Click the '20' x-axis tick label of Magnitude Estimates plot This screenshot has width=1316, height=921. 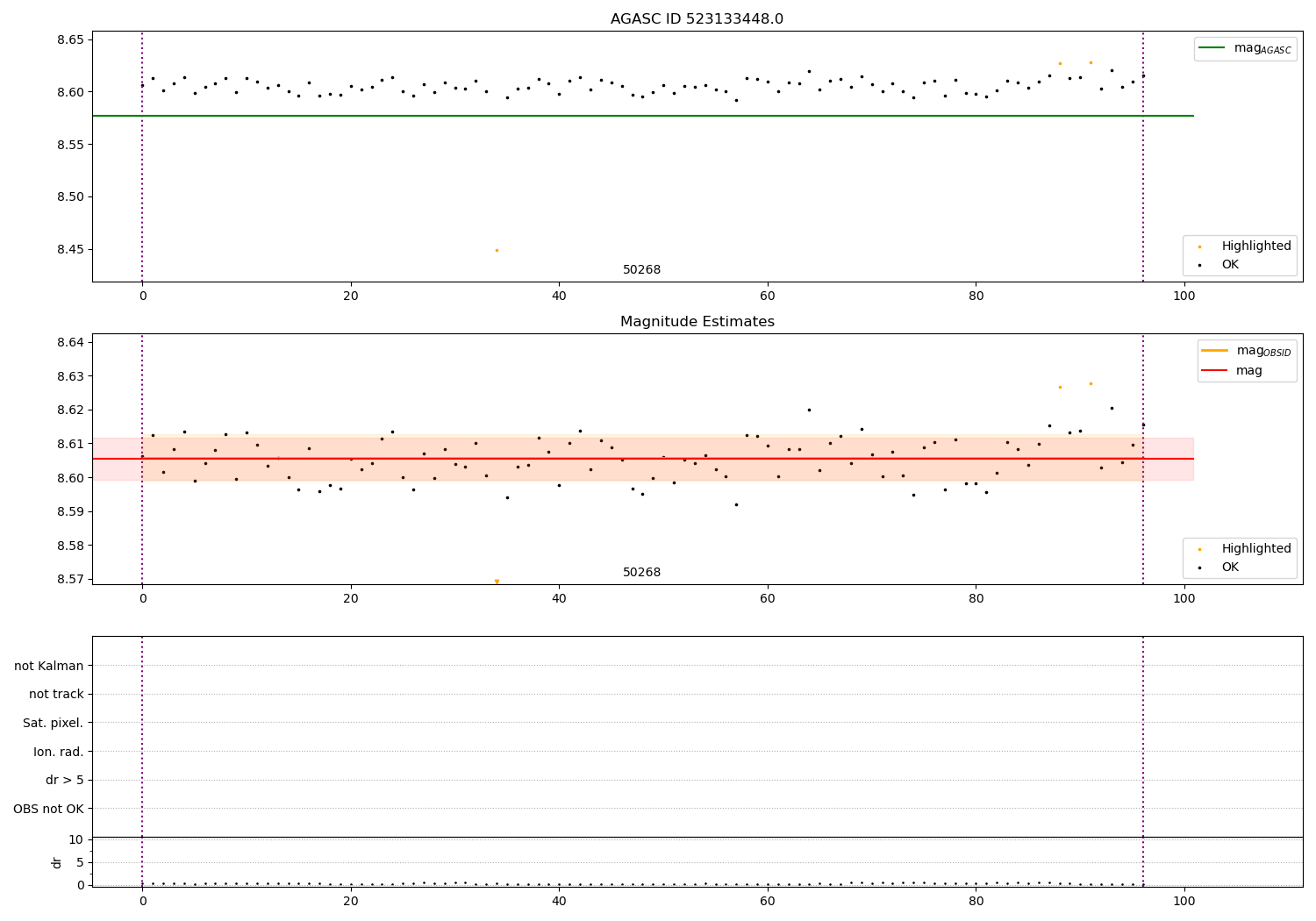click(351, 599)
